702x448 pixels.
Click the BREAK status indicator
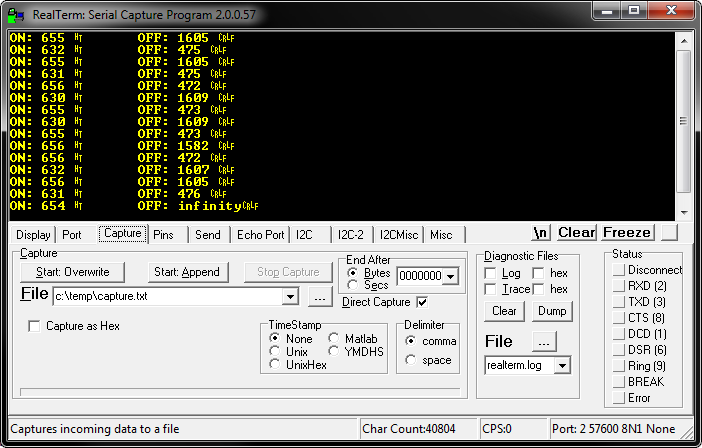619,382
